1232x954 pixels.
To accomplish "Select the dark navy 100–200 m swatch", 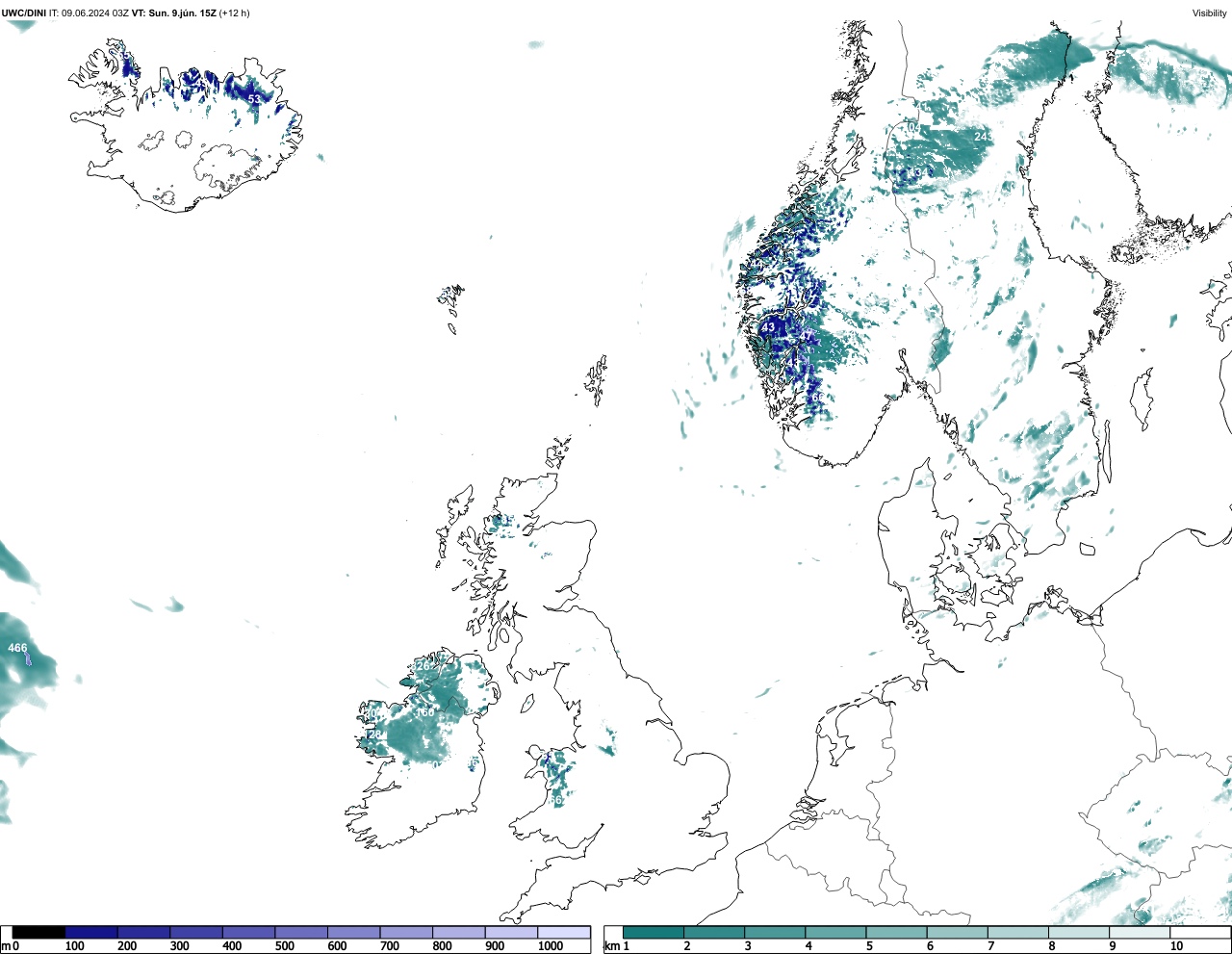I will coord(91,932).
